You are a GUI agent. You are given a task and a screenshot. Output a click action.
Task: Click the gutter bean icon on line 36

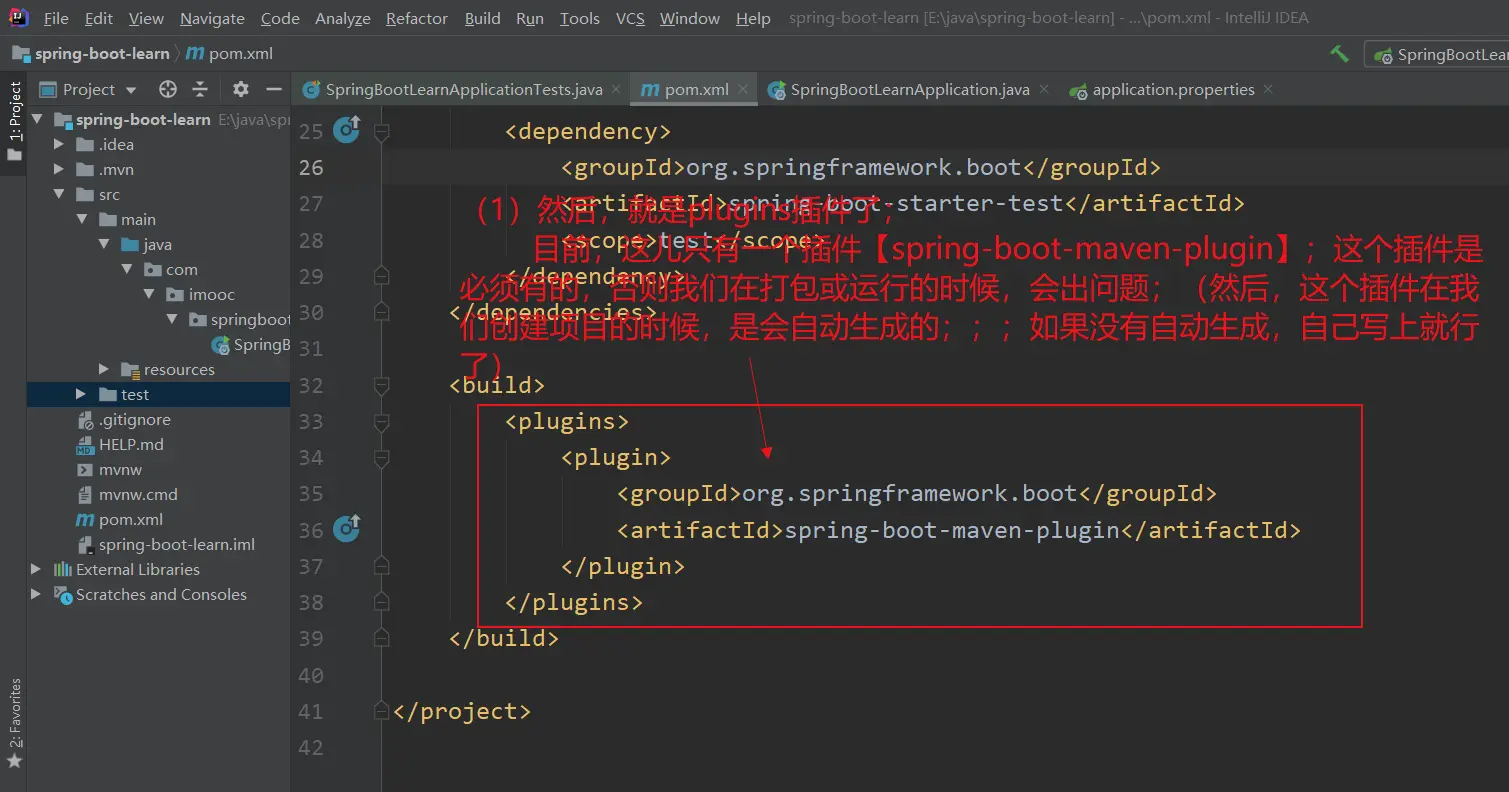346,528
